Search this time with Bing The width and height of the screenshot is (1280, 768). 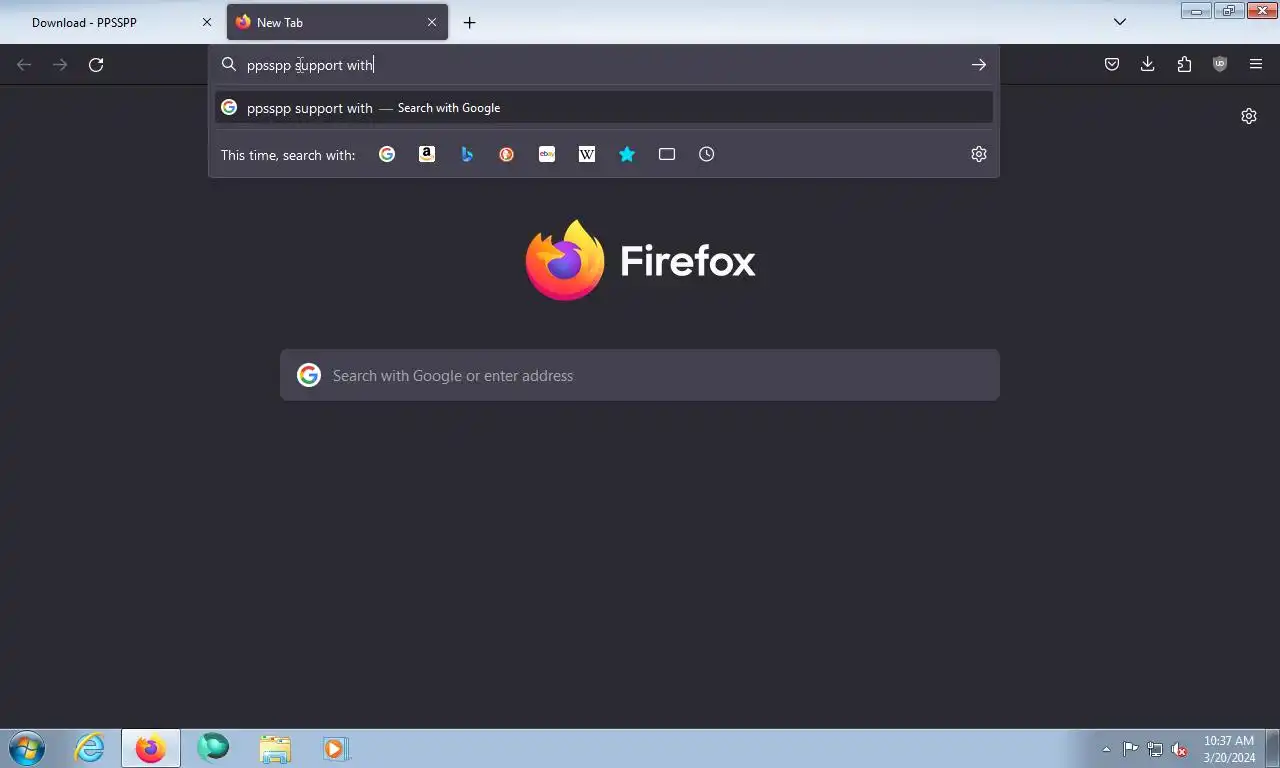pos(467,154)
